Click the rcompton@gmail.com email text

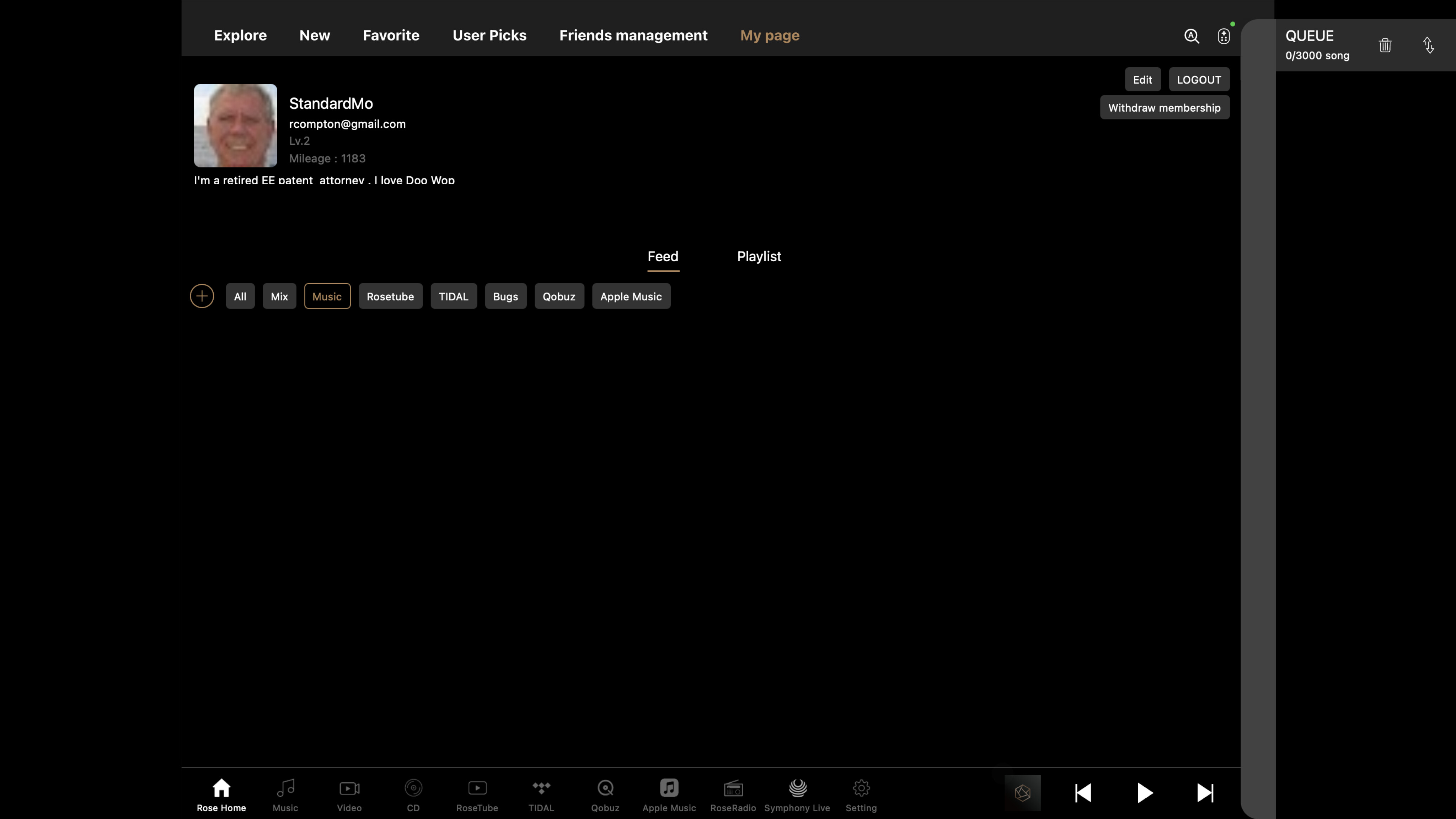click(348, 124)
